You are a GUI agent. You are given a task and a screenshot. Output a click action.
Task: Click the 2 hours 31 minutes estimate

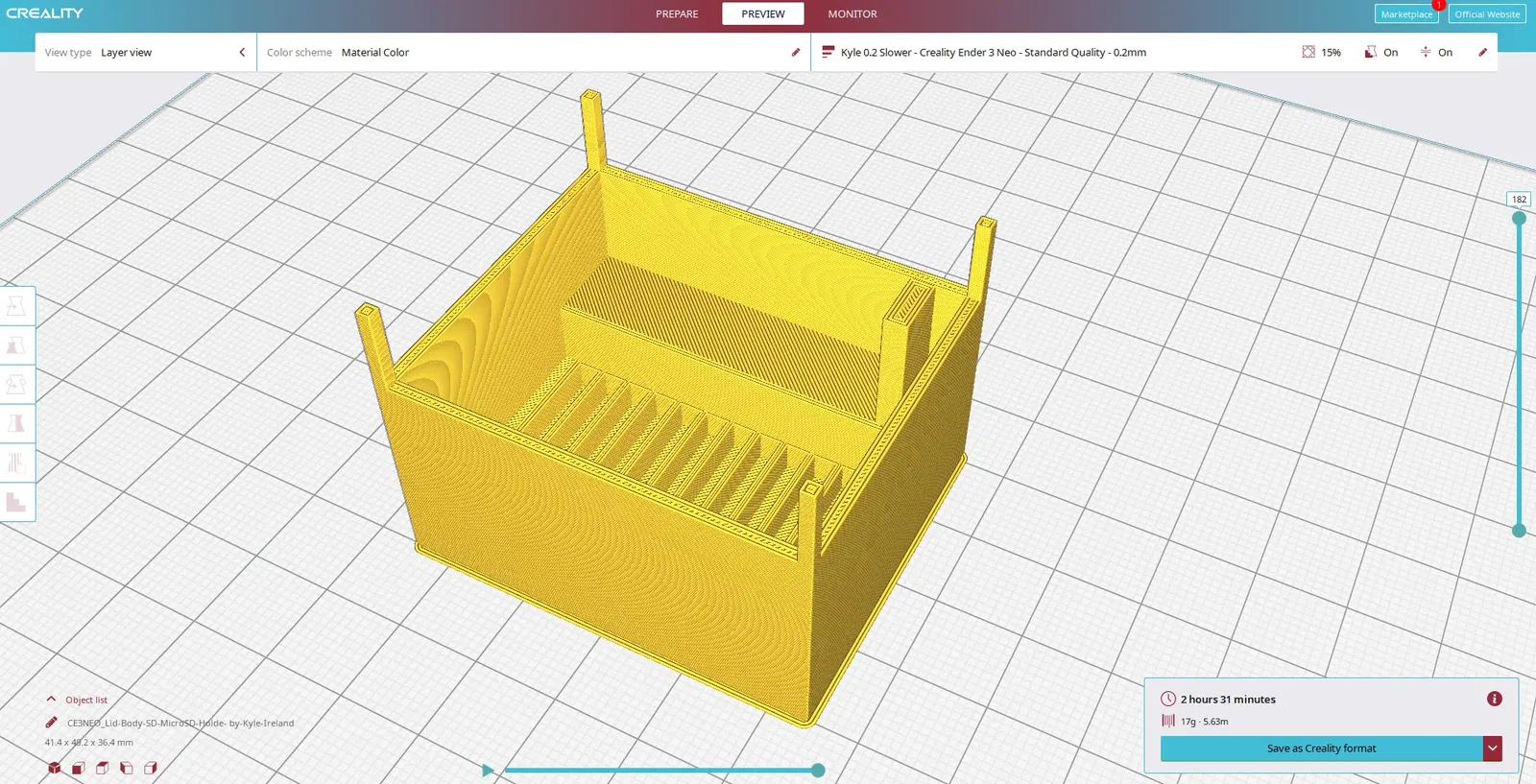point(1228,700)
